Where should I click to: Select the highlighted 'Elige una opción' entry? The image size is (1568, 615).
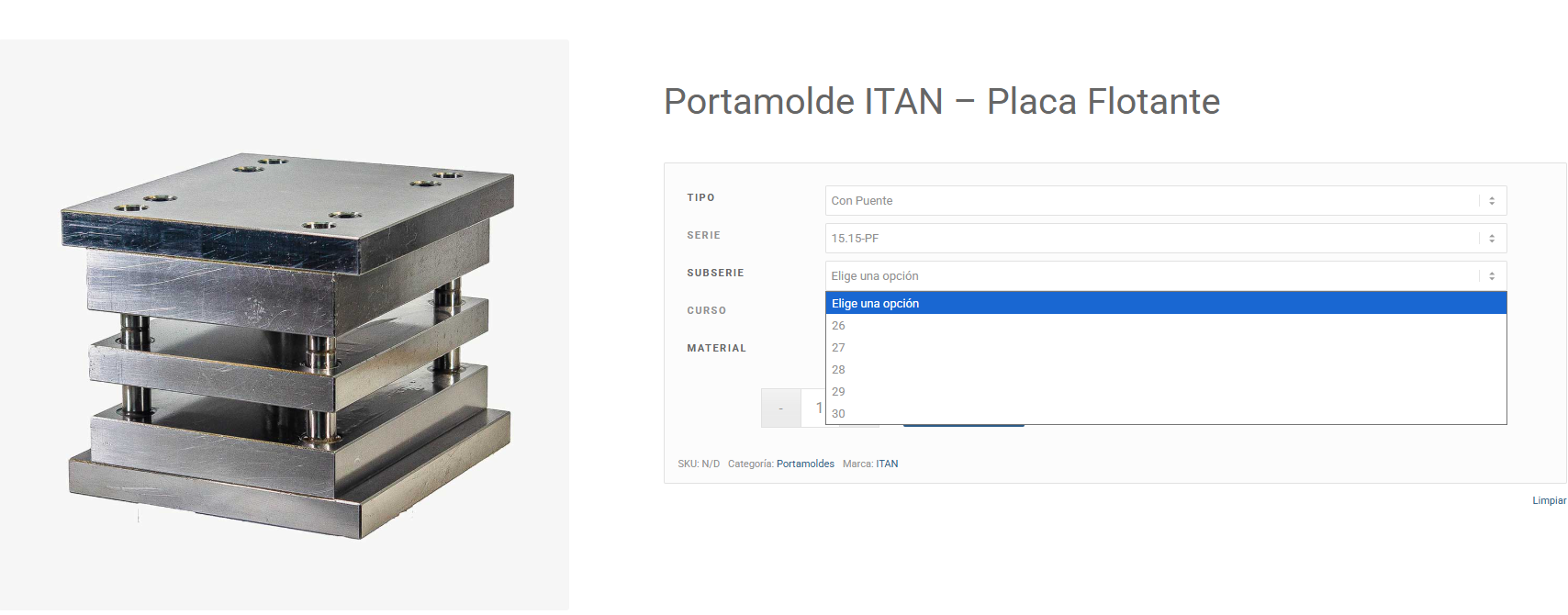coord(1164,304)
